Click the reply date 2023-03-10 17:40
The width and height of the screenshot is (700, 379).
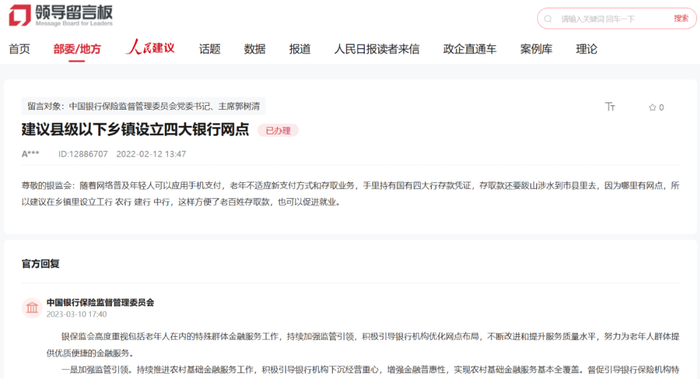point(77,314)
